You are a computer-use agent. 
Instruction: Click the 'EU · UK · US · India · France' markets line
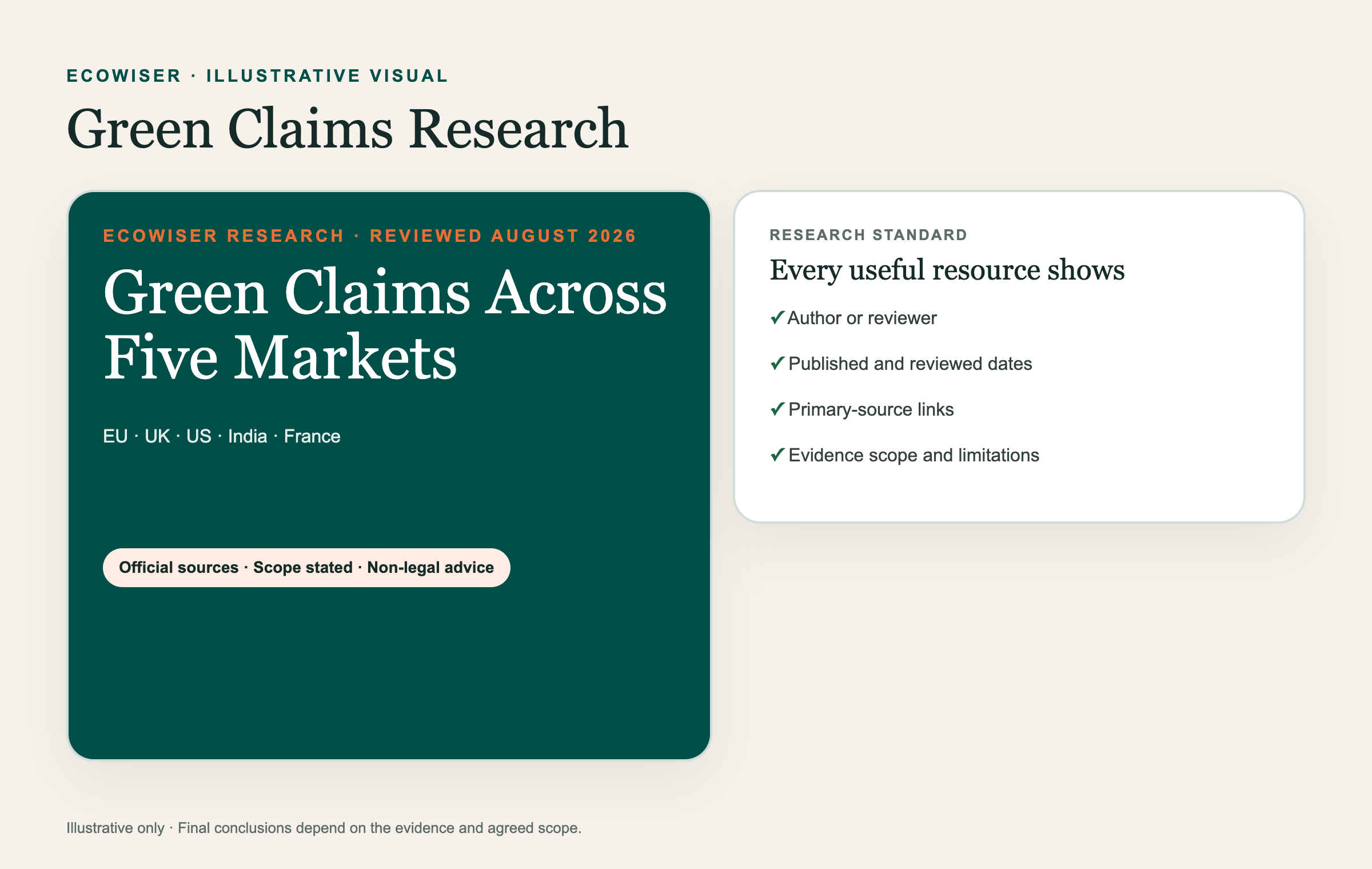coord(222,436)
